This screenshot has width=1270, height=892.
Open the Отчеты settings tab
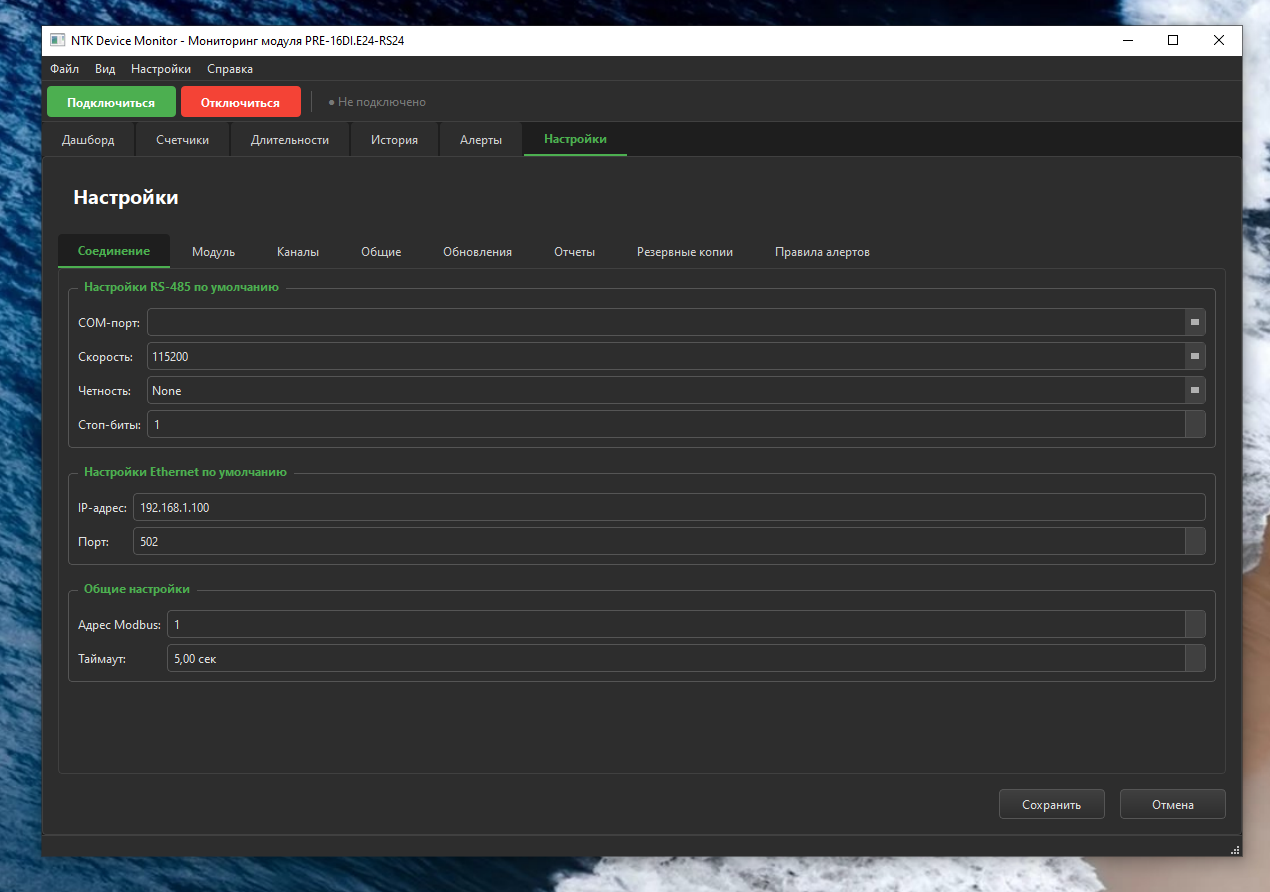pos(575,252)
